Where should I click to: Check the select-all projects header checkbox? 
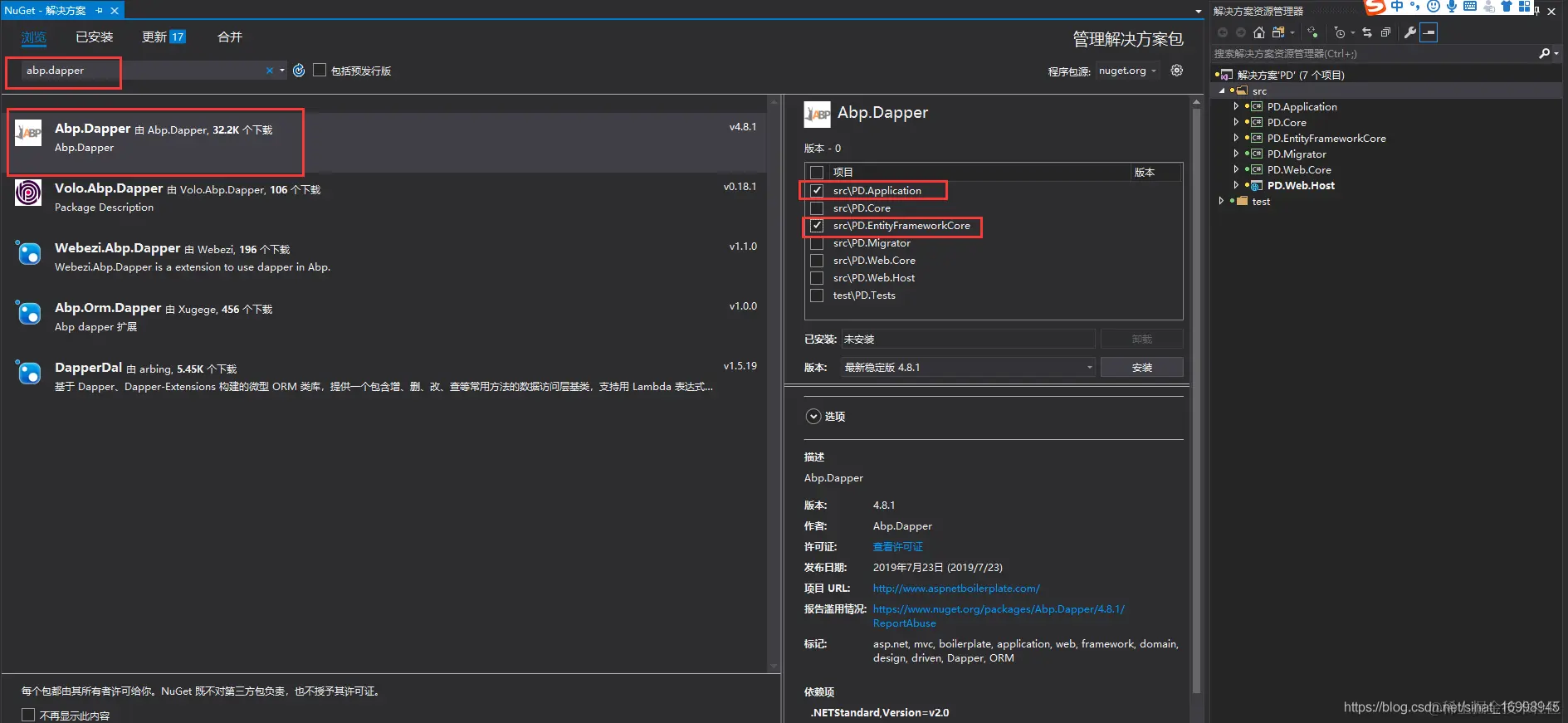click(x=817, y=173)
